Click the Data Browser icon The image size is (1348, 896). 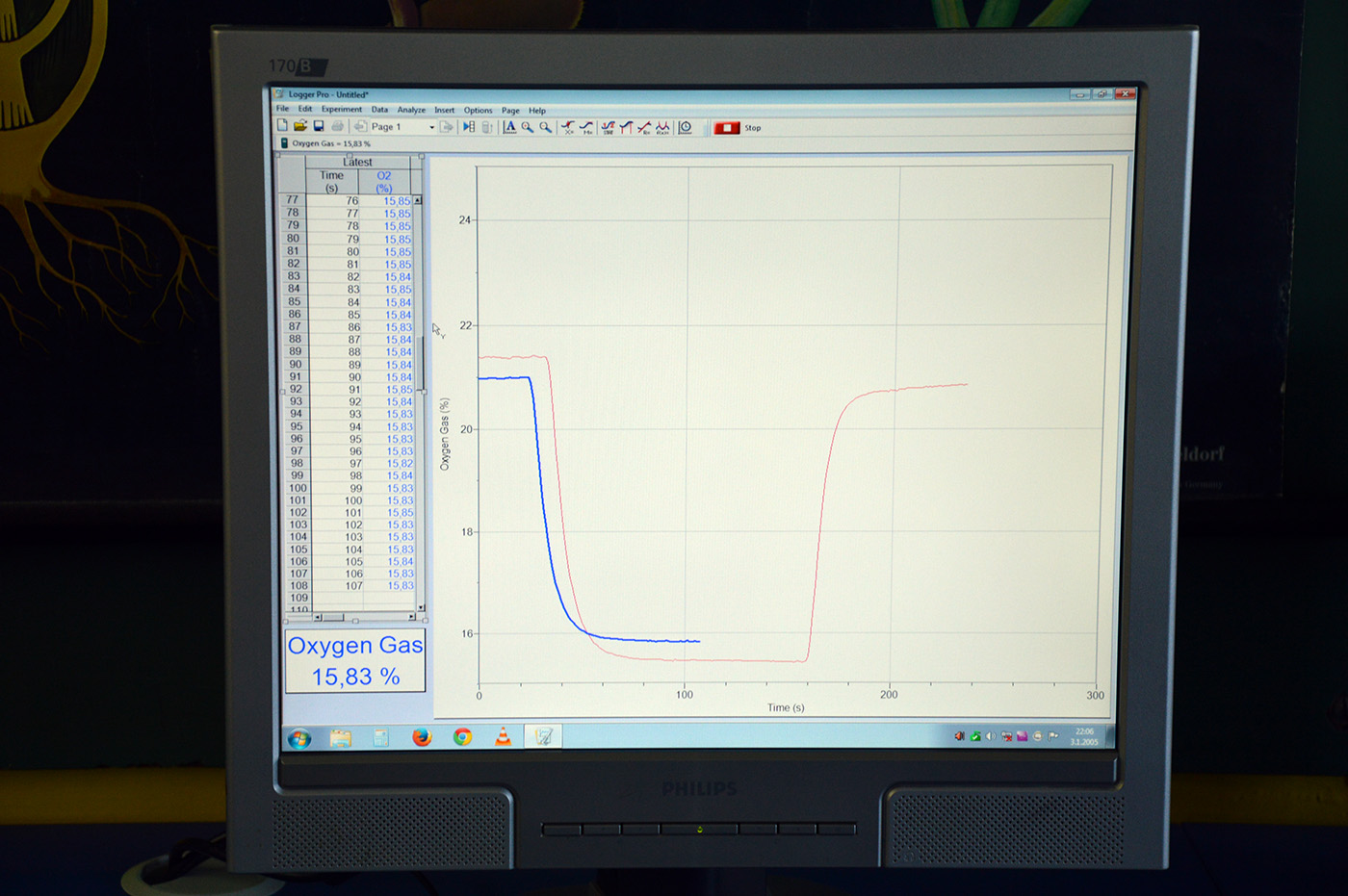coord(469,127)
